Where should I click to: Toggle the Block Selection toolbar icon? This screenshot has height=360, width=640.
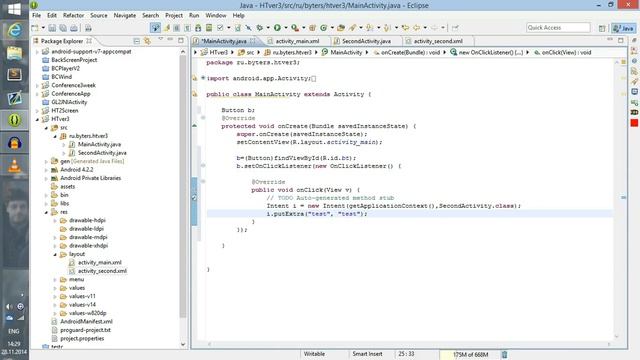176,28
